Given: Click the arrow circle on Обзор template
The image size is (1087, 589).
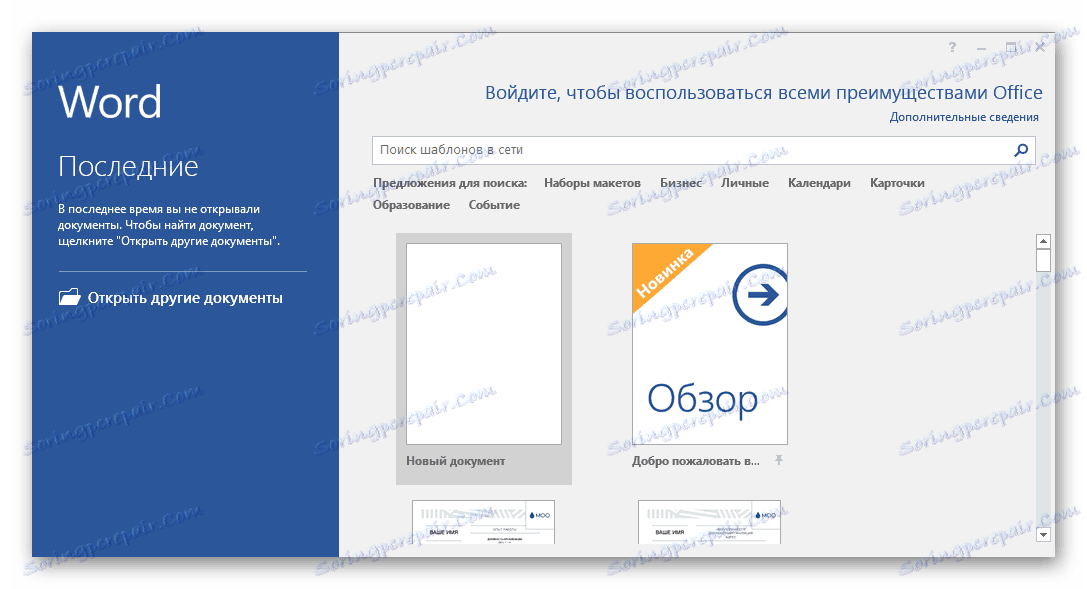Looking at the screenshot, I should click(760, 294).
